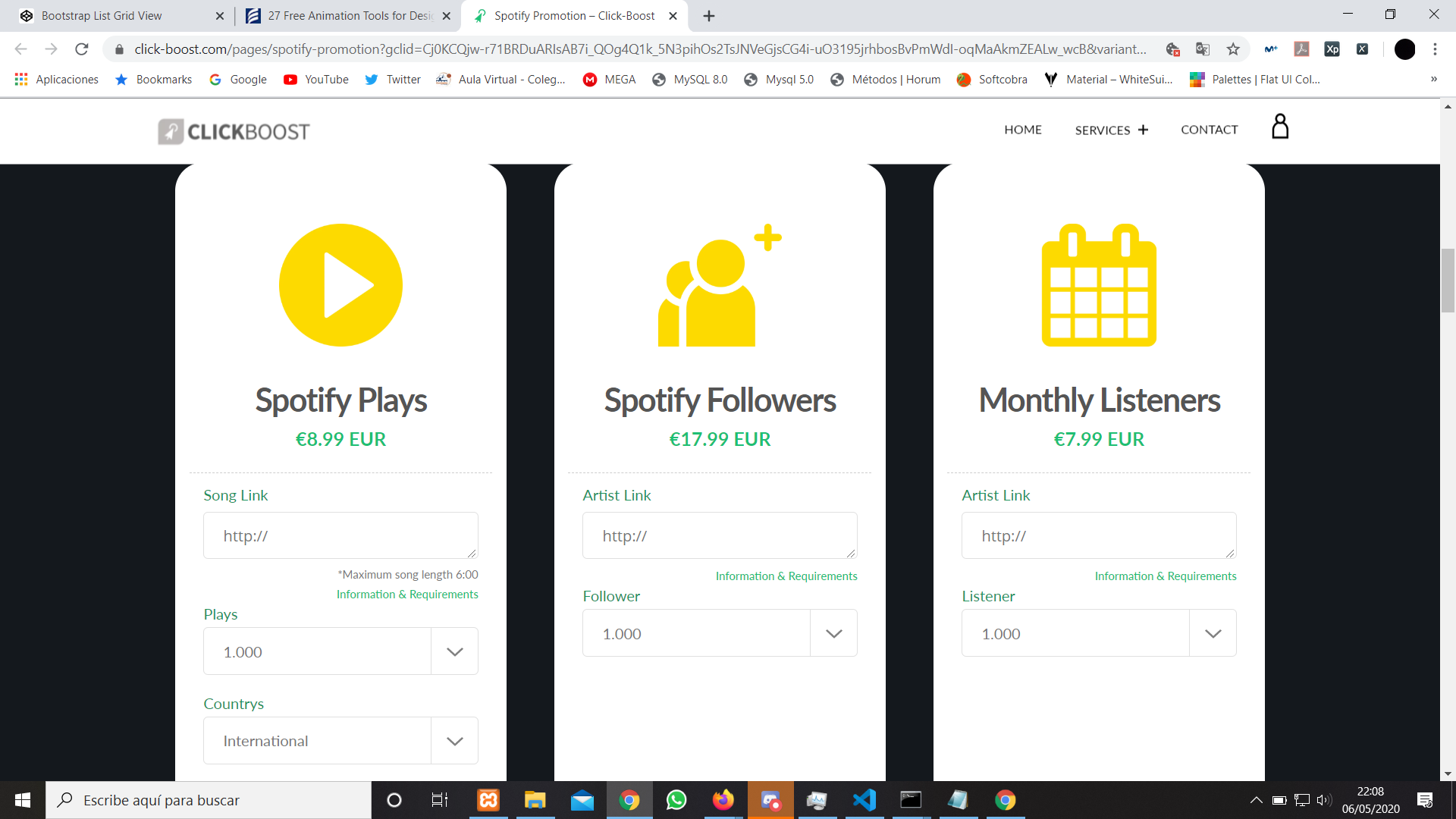
Task: Click the Windows taskbar search box
Action: [209, 800]
